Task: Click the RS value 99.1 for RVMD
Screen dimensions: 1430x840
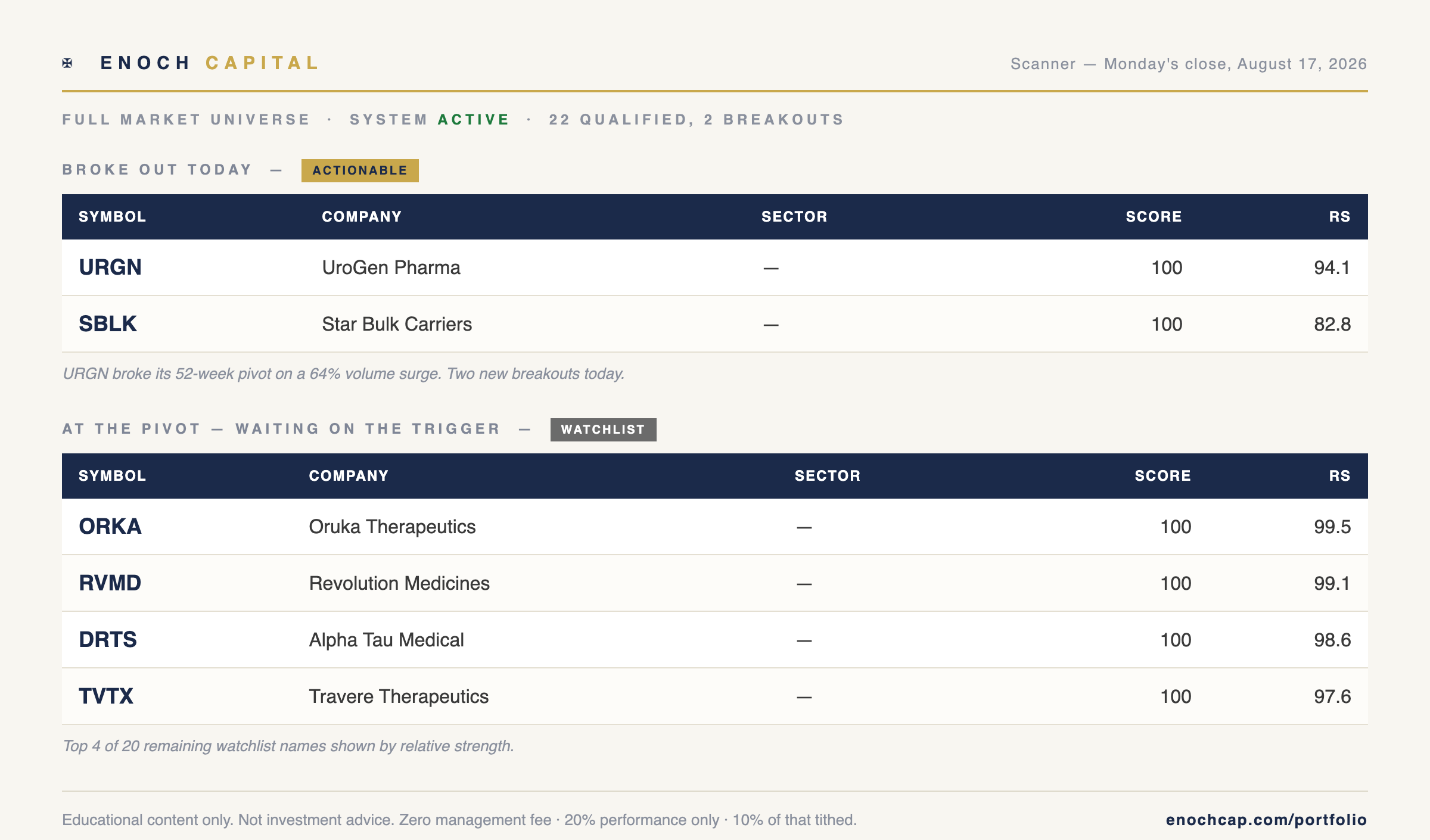Action: point(1332,583)
